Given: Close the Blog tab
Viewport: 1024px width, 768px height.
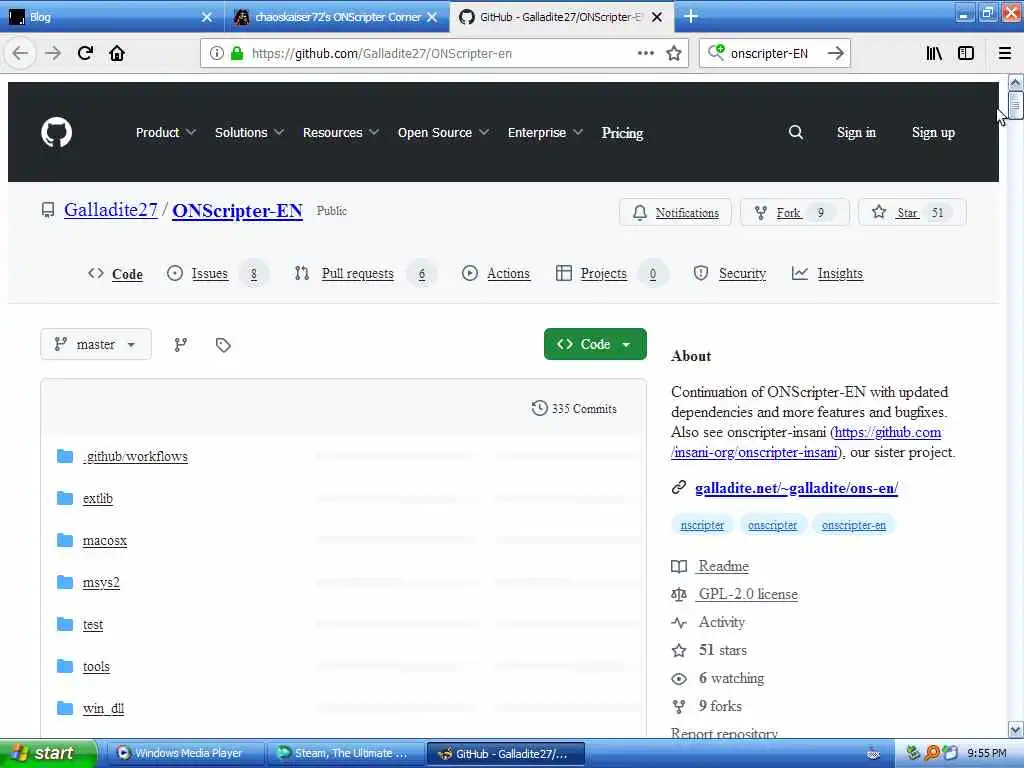Looking at the screenshot, I should click(x=207, y=17).
